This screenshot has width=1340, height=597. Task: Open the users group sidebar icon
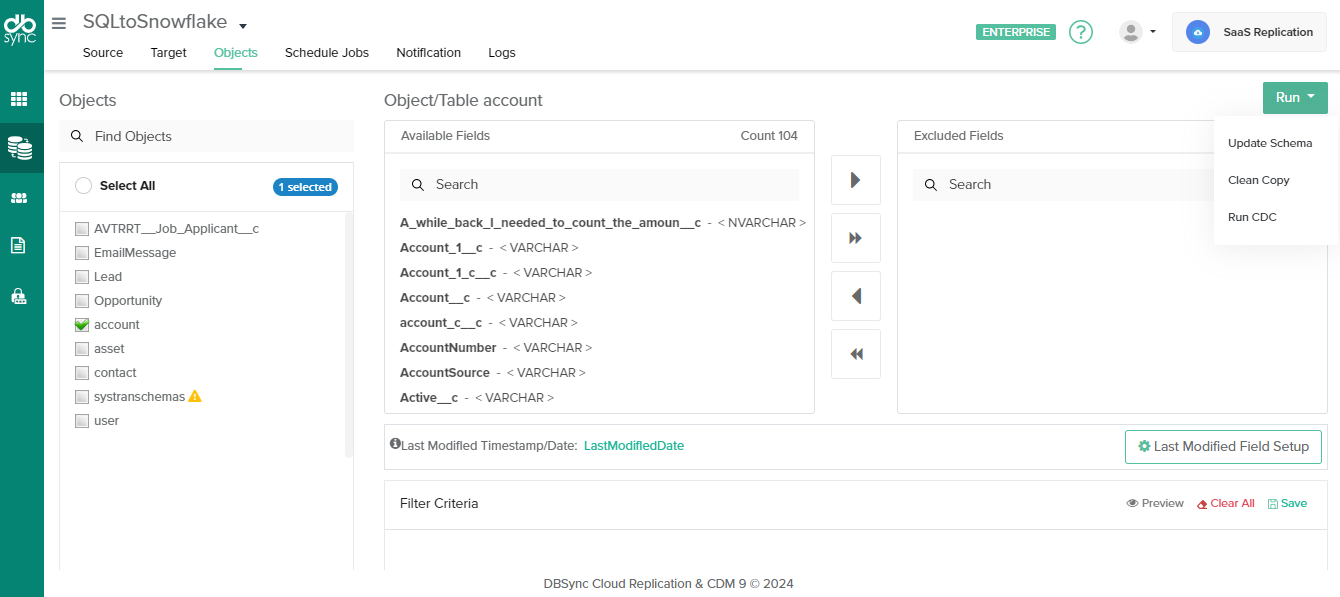pyautogui.click(x=19, y=198)
